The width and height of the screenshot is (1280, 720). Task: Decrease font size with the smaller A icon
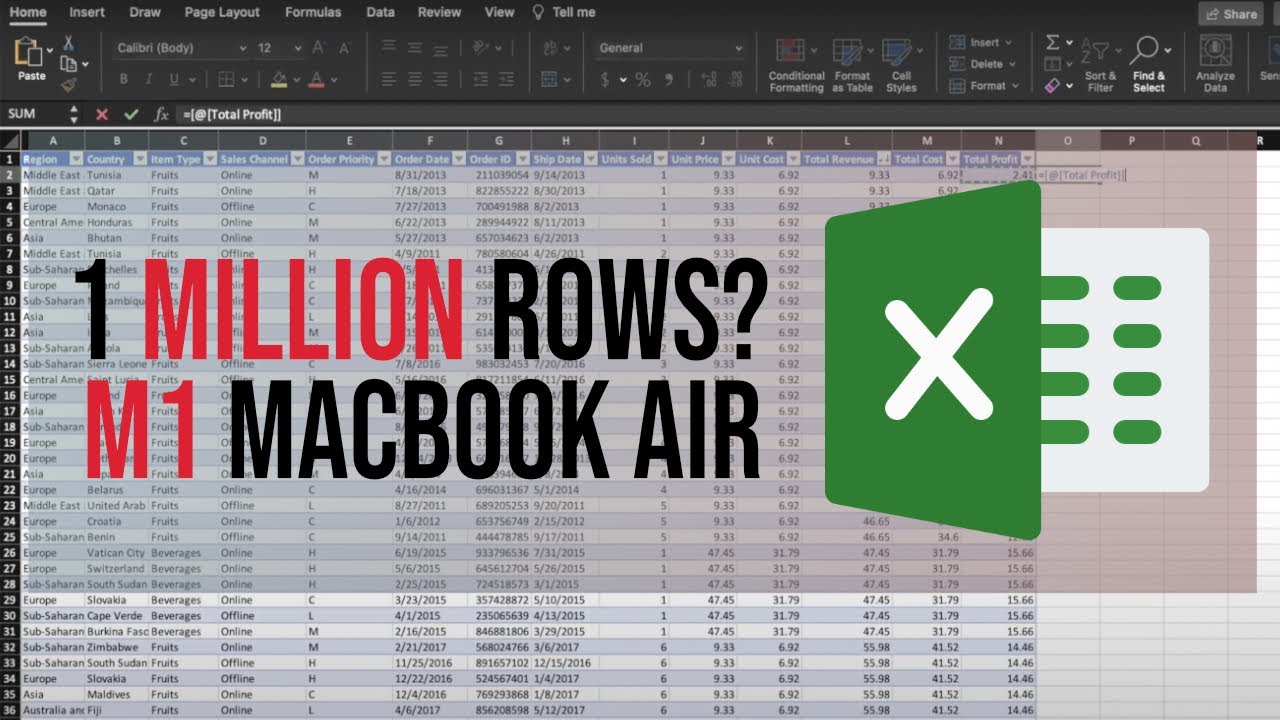click(343, 48)
